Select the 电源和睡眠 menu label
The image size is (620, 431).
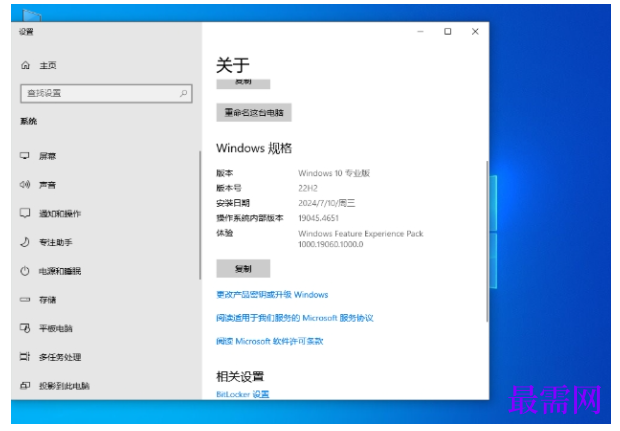click(60, 271)
